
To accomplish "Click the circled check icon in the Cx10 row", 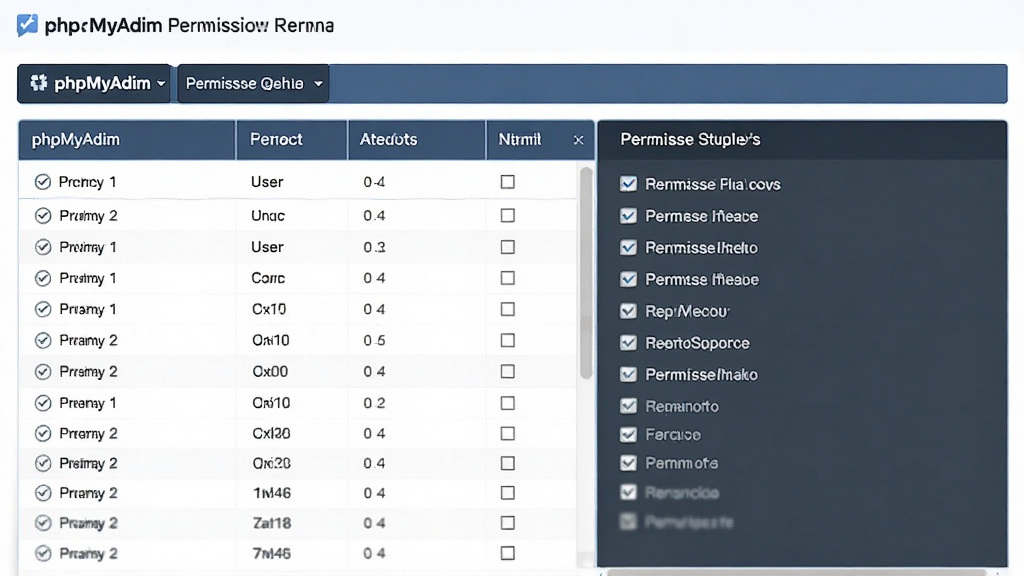I will [x=43, y=309].
